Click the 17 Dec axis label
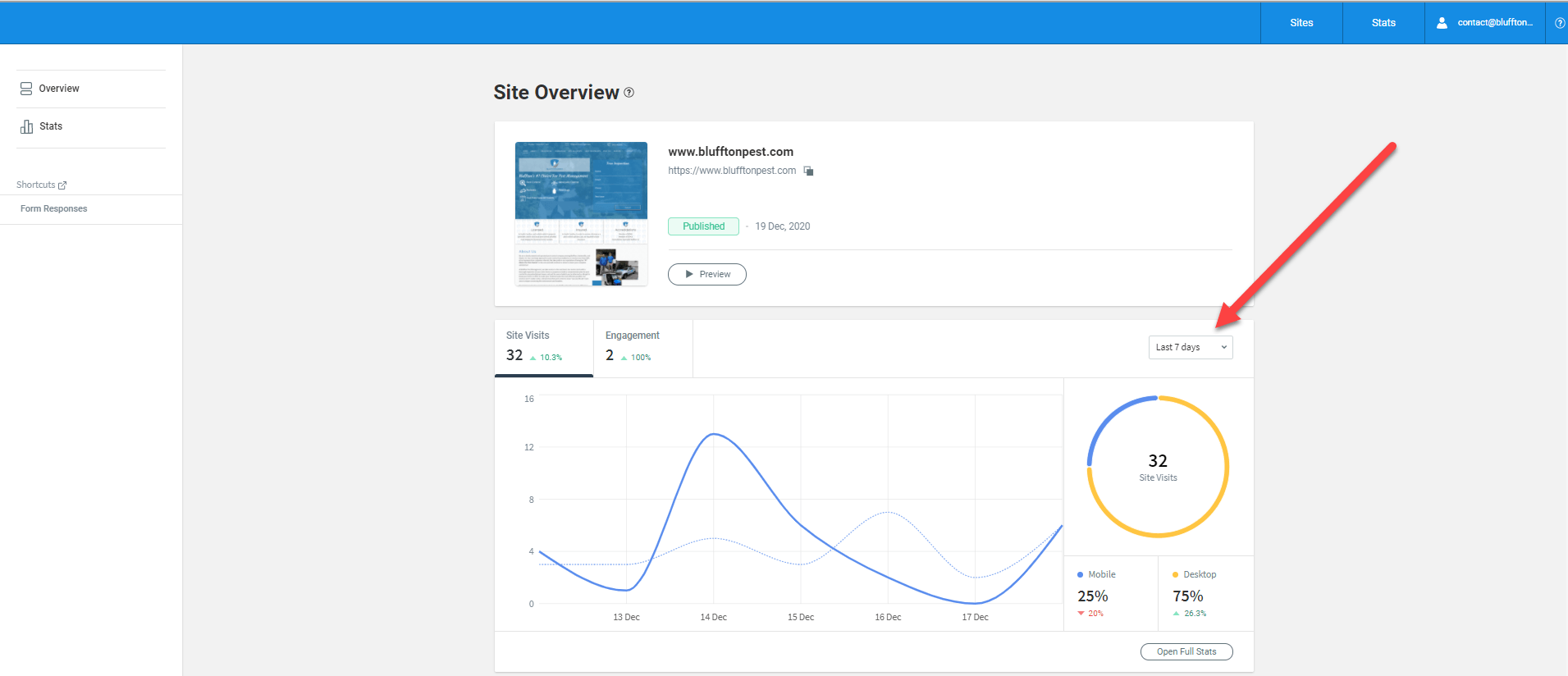This screenshot has width=1568, height=676. [975, 617]
